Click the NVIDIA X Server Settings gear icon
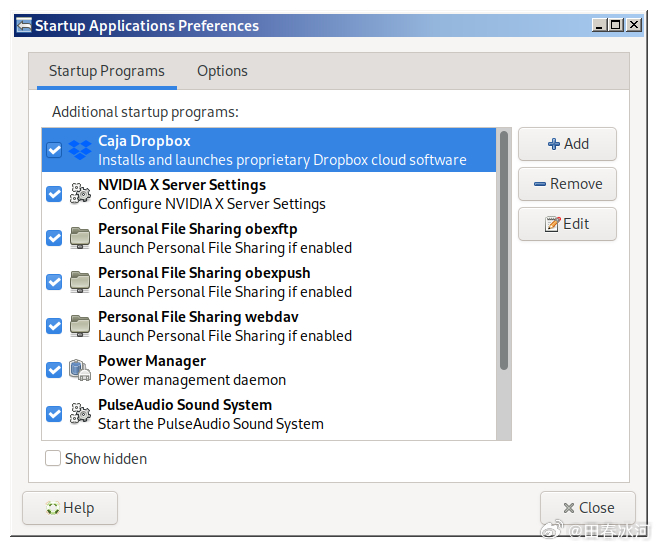Screen dimensions: 658x547 click(80, 194)
